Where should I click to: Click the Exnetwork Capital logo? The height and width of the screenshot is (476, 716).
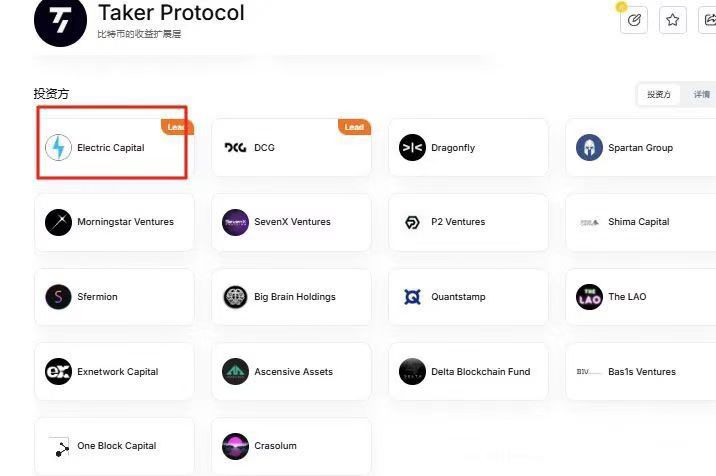tap(58, 371)
